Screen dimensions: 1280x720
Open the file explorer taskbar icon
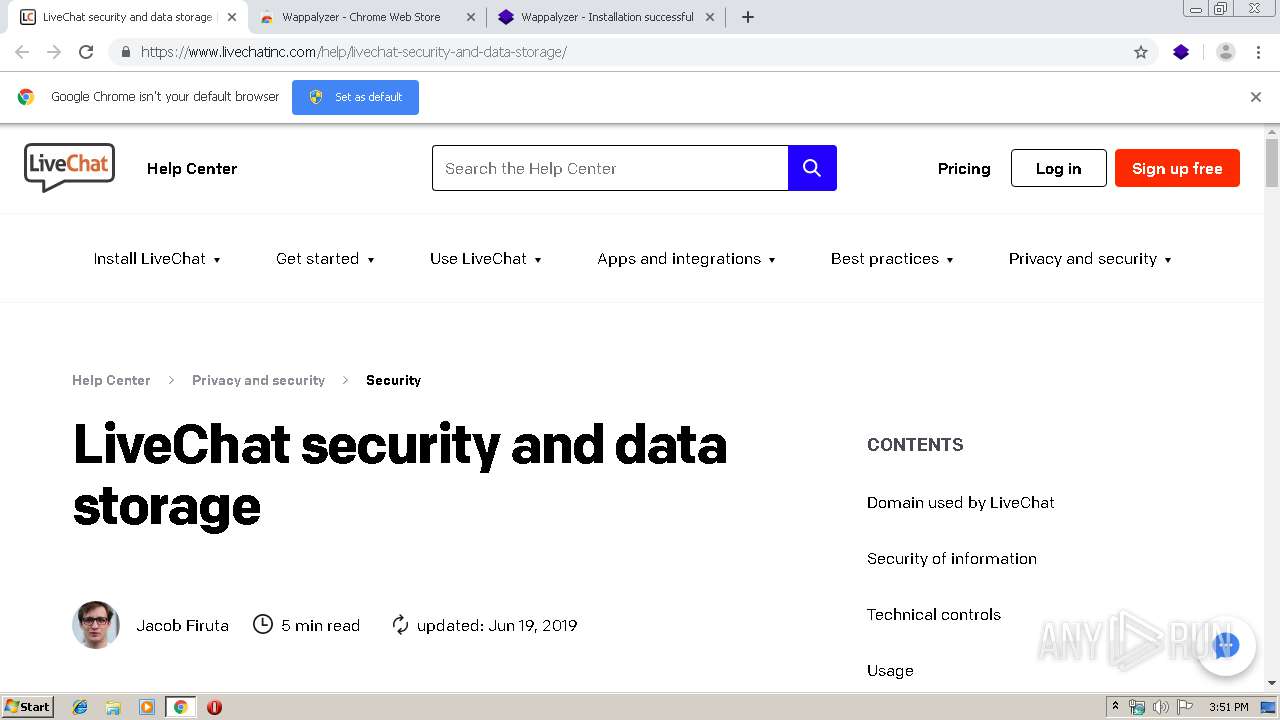point(113,707)
